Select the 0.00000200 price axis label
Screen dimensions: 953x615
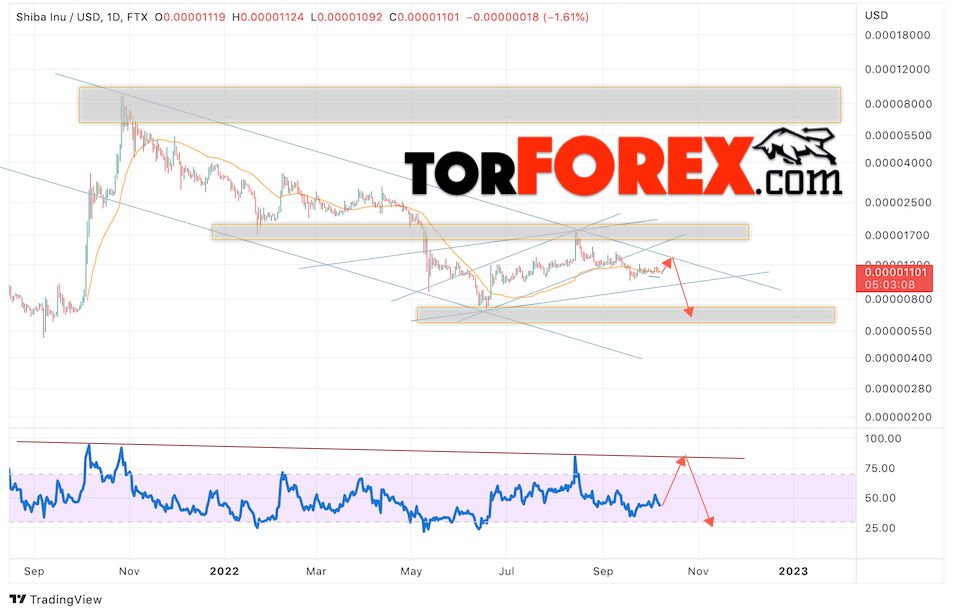pyautogui.click(x=898, y=417)
